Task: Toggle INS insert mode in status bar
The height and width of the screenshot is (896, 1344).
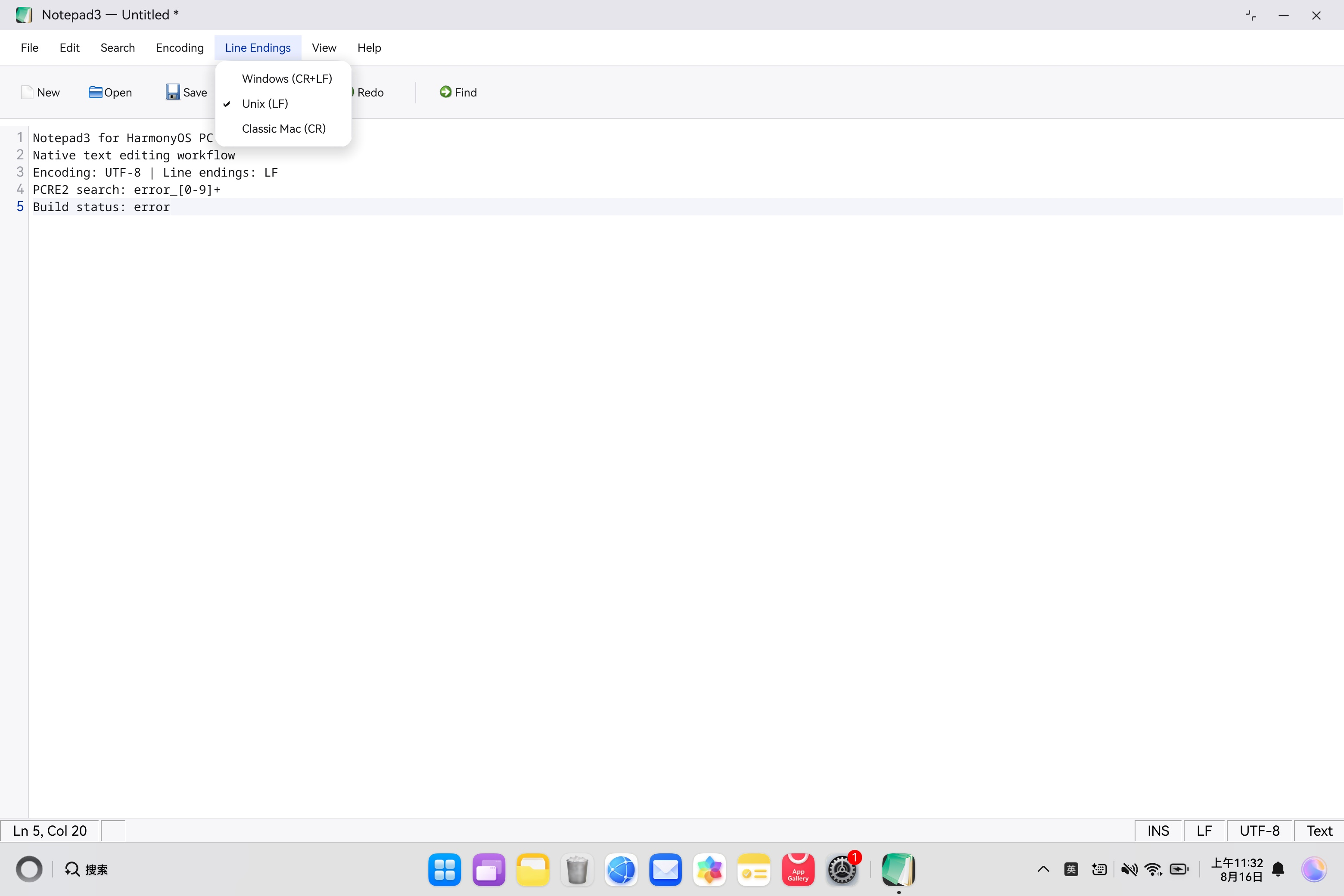Action: [x=1158, y=831]
